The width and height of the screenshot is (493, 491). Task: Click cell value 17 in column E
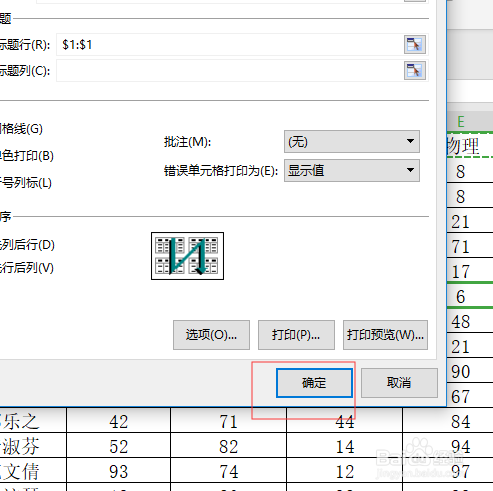[470, 271]
